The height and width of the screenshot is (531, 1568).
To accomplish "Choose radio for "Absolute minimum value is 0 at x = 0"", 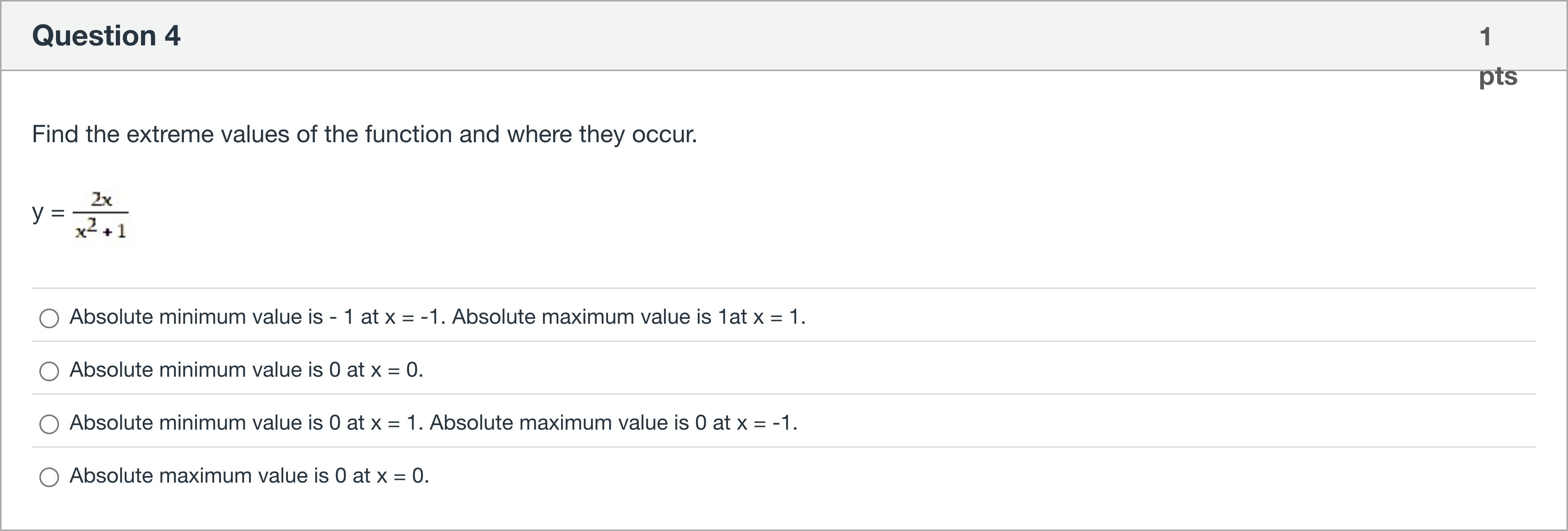I will [x=49, y=371].
